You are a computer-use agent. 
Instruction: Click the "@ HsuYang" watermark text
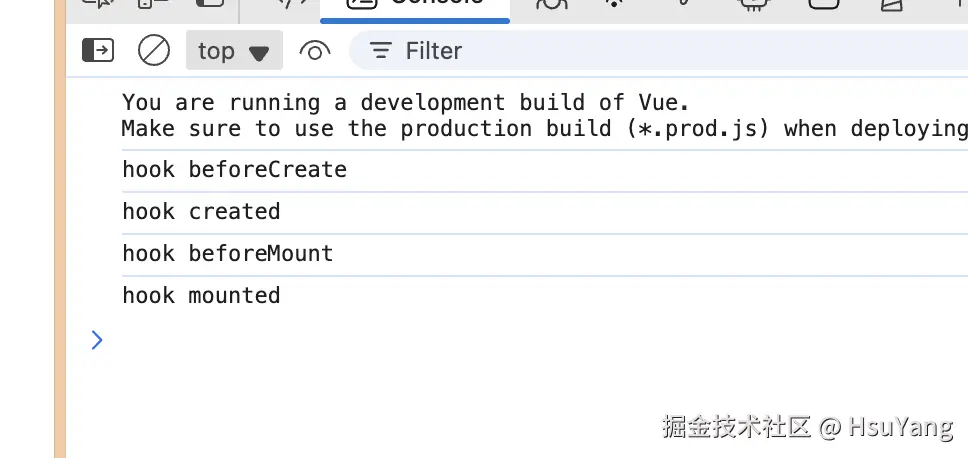pyautogui.click(x=886, y=428)
